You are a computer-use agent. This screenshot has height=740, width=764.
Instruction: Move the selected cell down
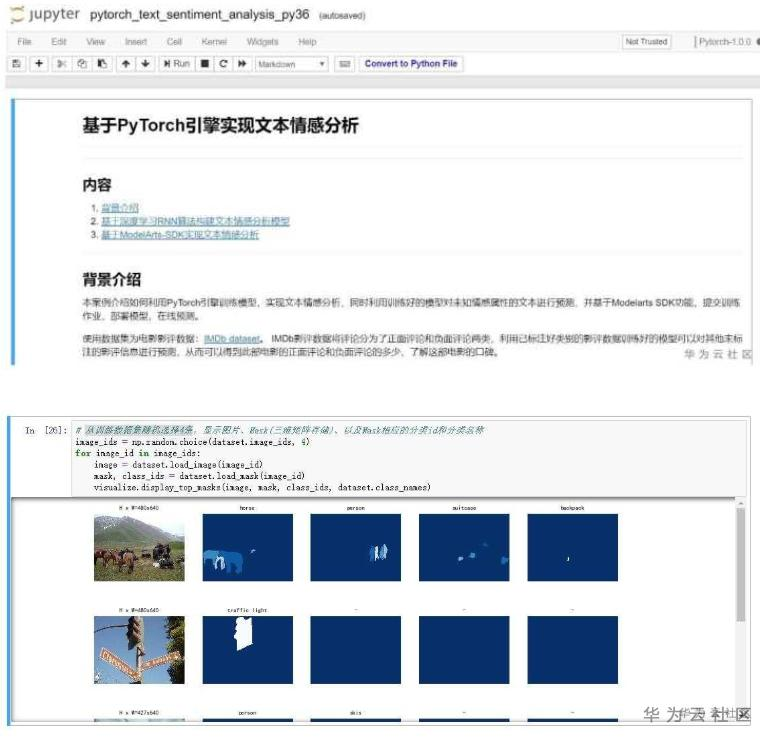145,64
